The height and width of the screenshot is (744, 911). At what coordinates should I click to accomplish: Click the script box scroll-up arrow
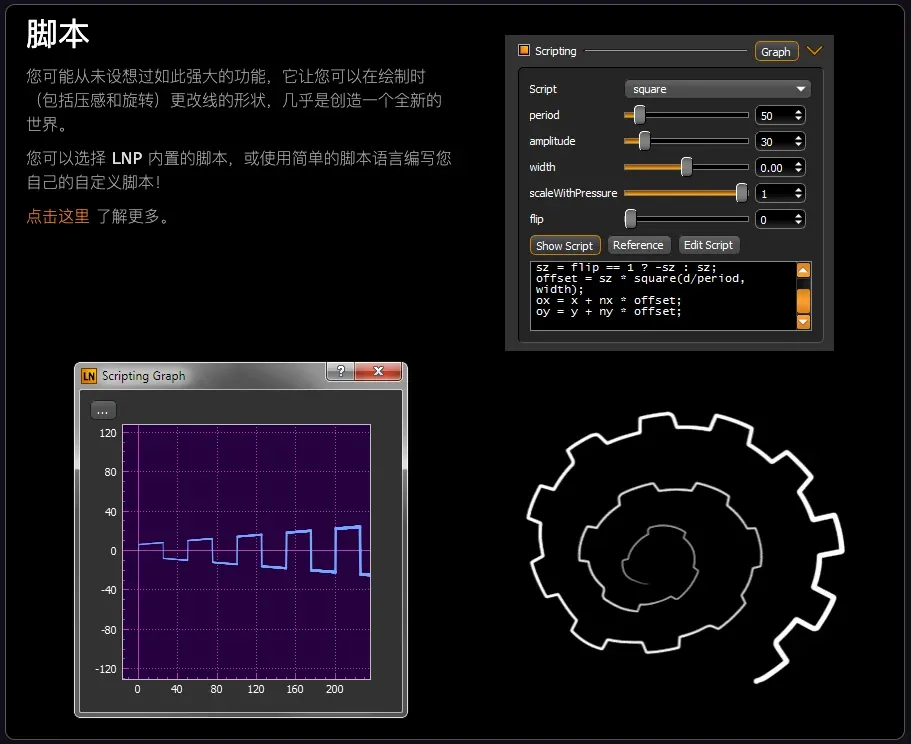click(x=804, y=270)
